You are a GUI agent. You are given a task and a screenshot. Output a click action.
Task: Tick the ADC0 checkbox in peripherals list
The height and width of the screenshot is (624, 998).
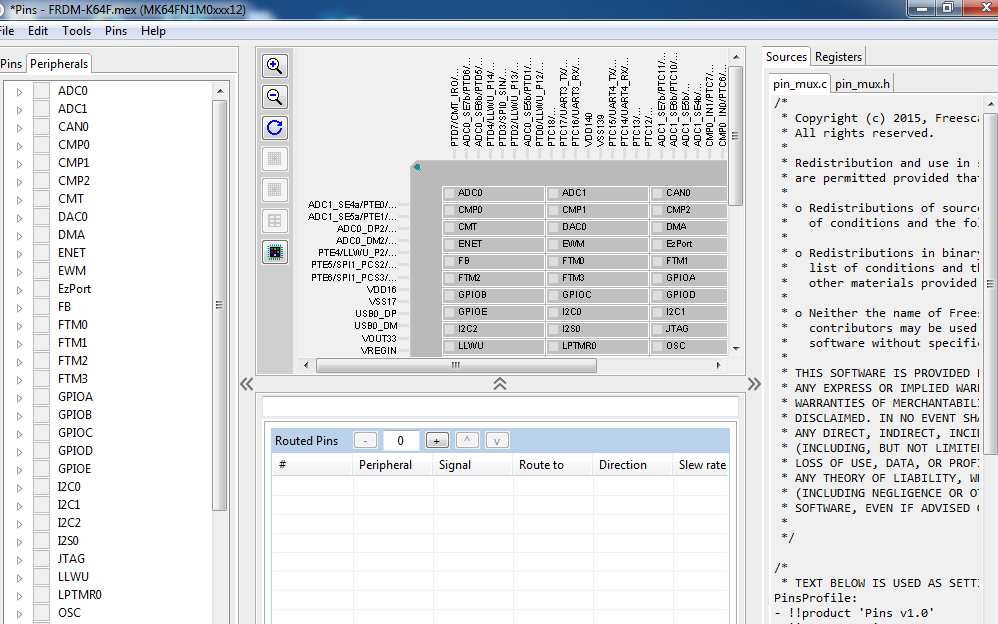(41, 91)
